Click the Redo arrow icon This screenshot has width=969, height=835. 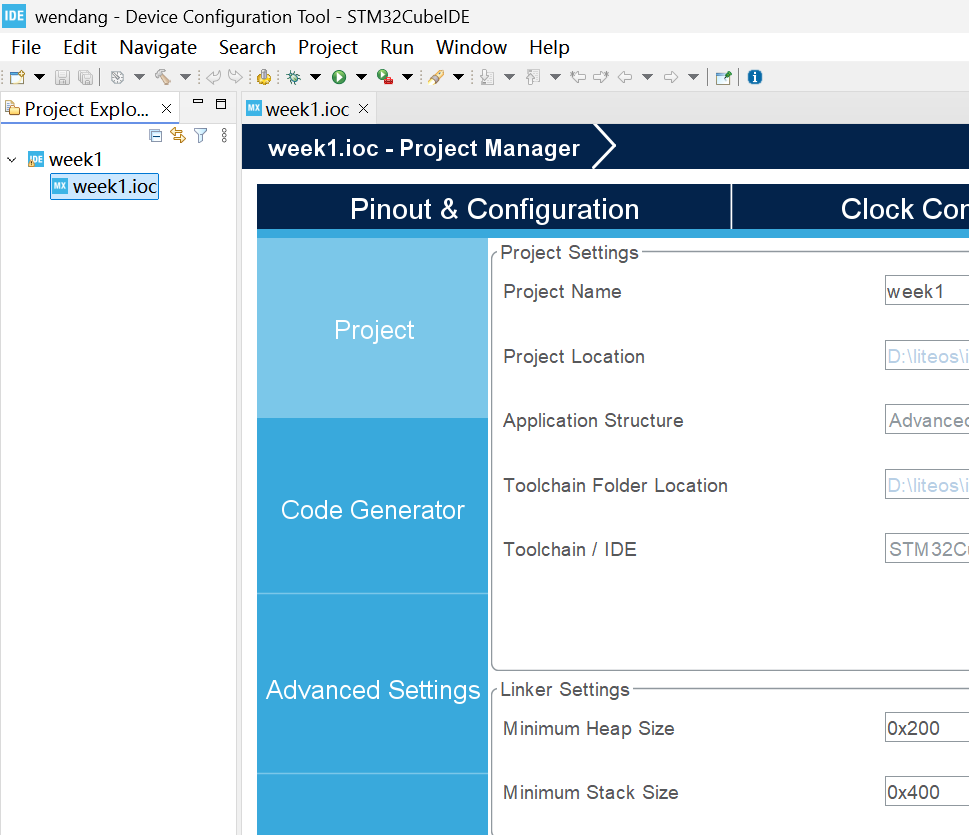click(x=235, y=77)
